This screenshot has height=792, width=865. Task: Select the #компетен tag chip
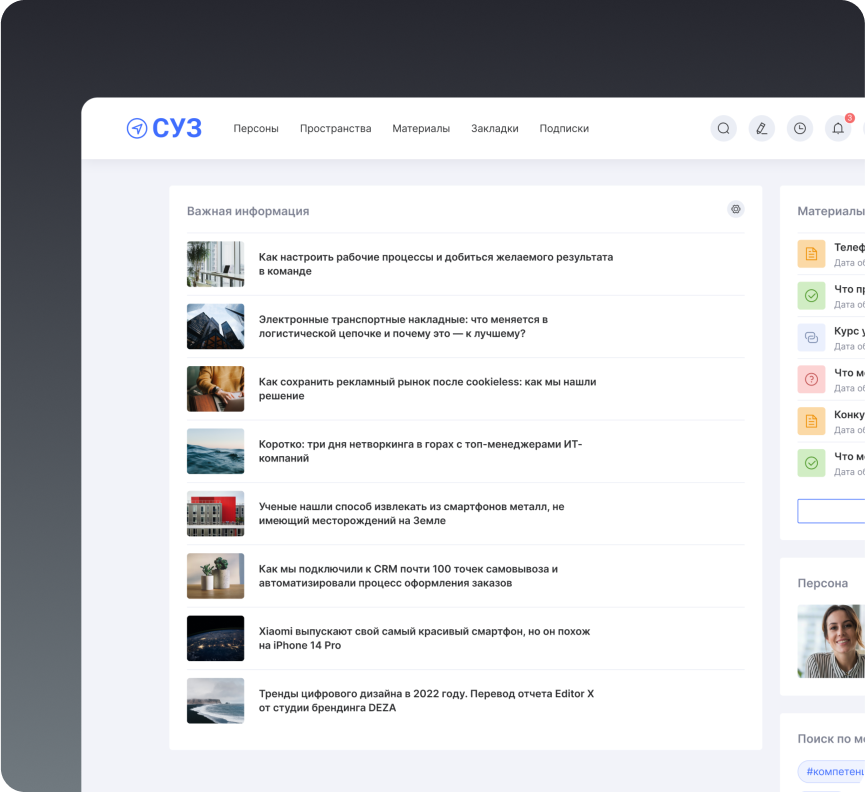click(x=833, y=771)
